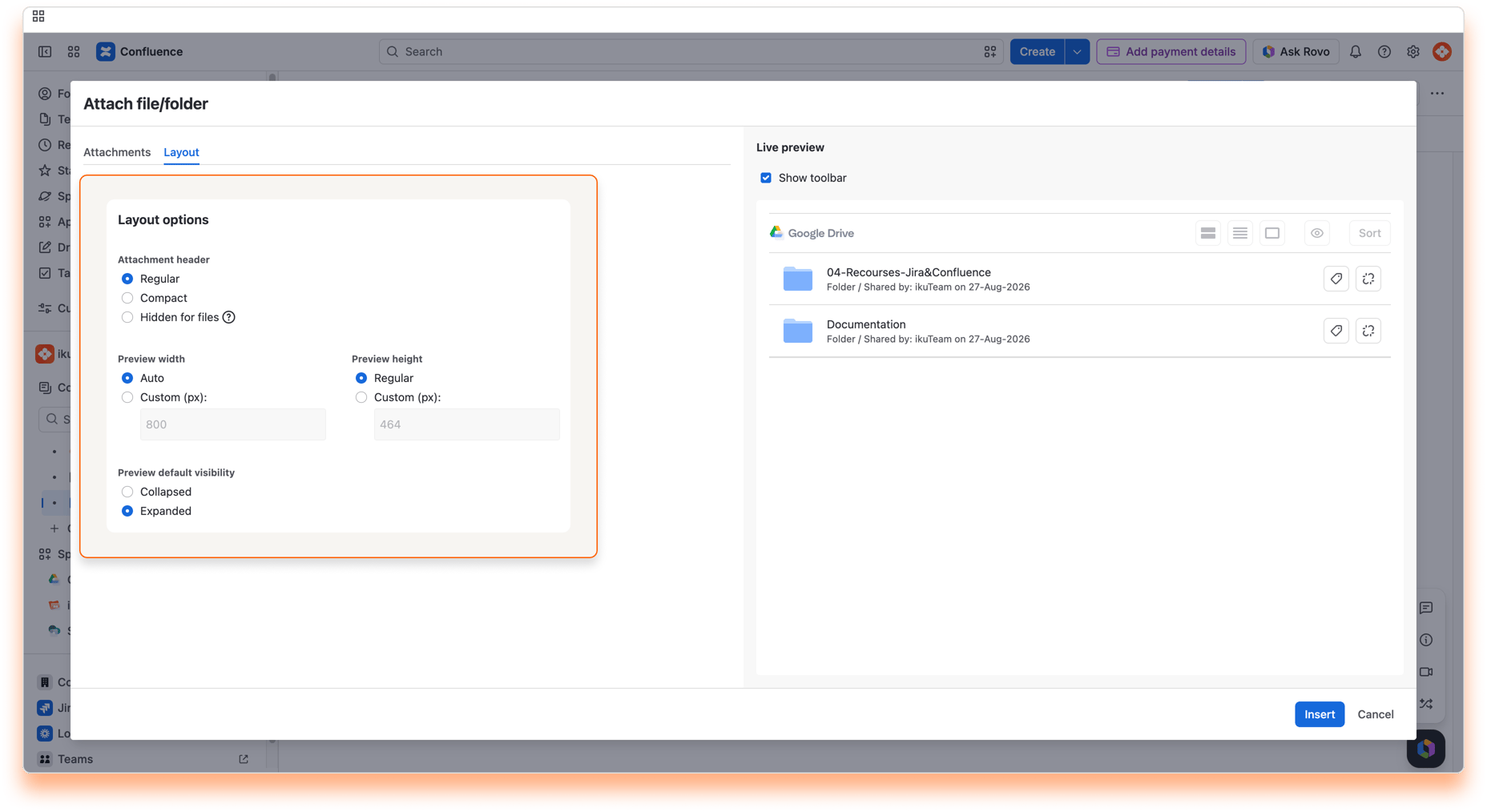
Task: Click the expand icon for Documentation folder
Action: pyautogui.click(x=1368, y=331)
